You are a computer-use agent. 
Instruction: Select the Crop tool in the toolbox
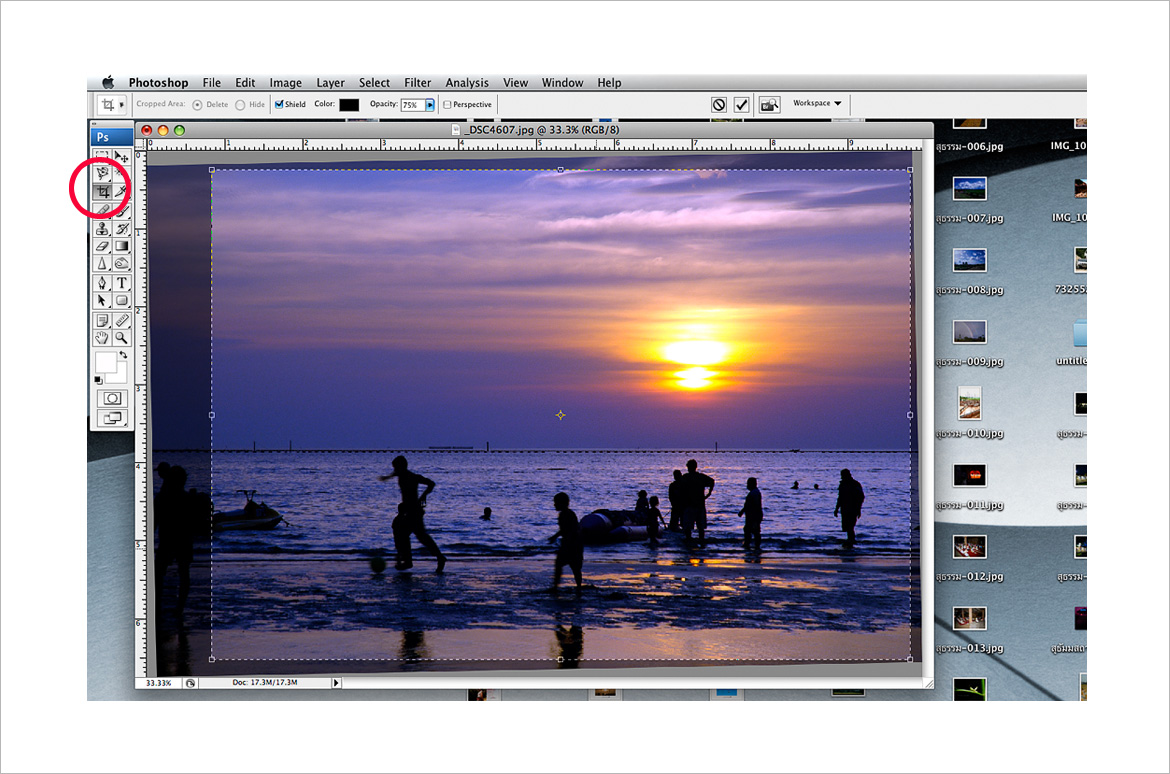(102, 191)
